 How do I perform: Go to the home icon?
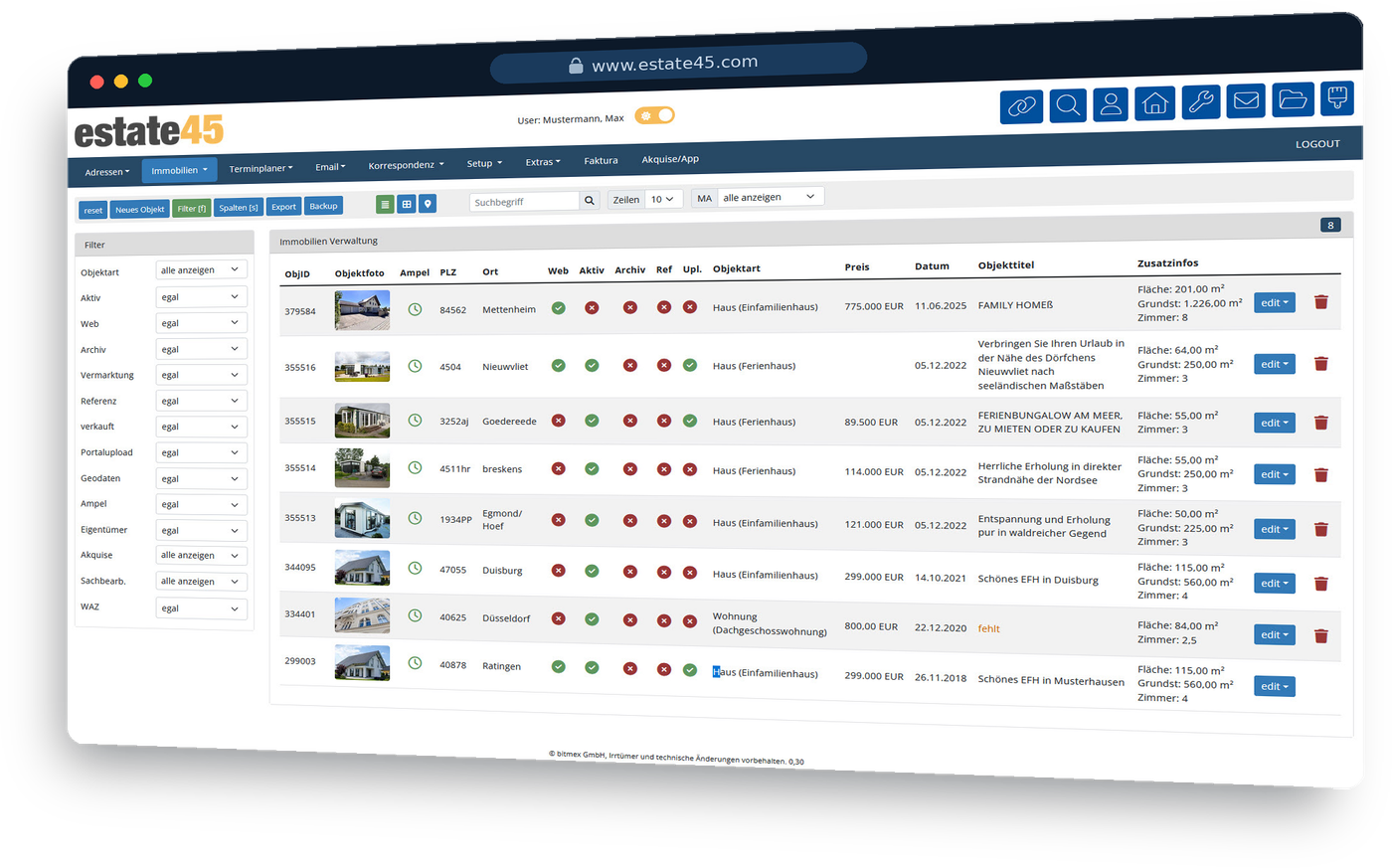pyautogui.click(x=1154, y=102)
